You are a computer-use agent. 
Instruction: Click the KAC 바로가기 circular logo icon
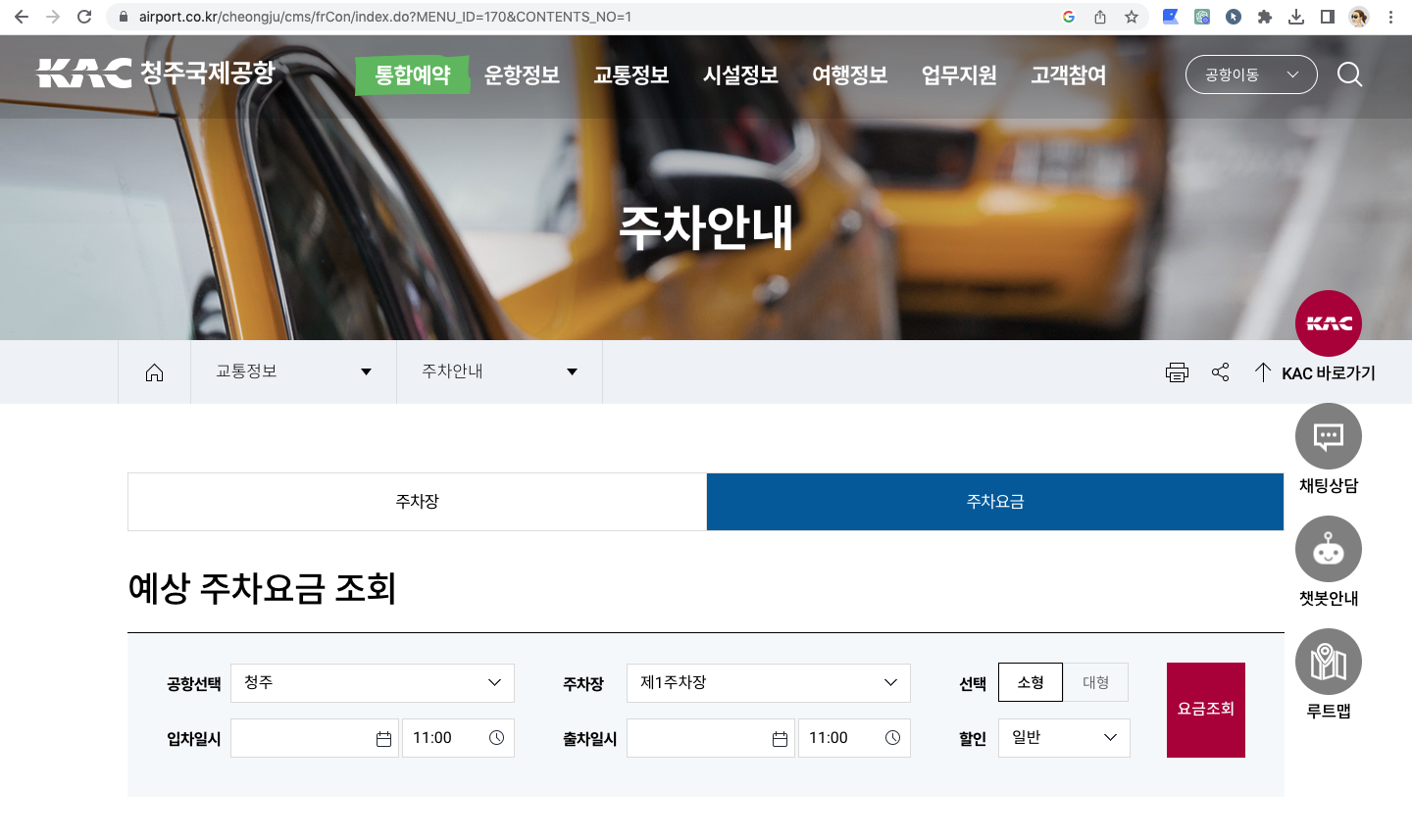(1328, 322)
